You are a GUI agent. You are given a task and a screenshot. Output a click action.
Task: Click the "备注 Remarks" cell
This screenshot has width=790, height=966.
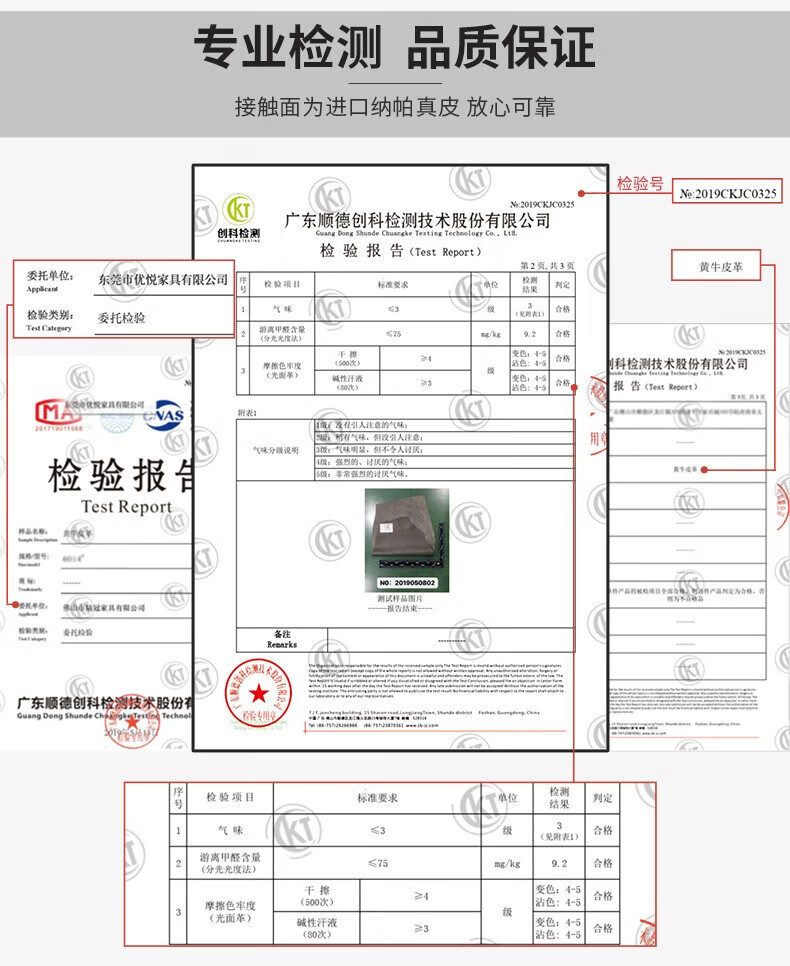282,639
